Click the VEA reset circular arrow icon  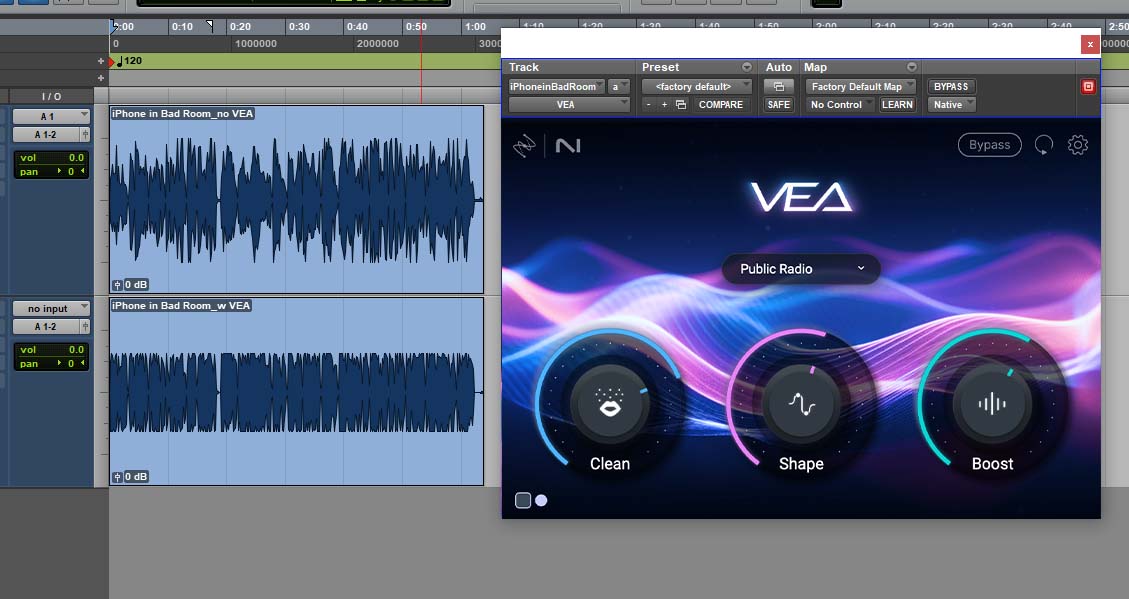(x=1043, y=145)
